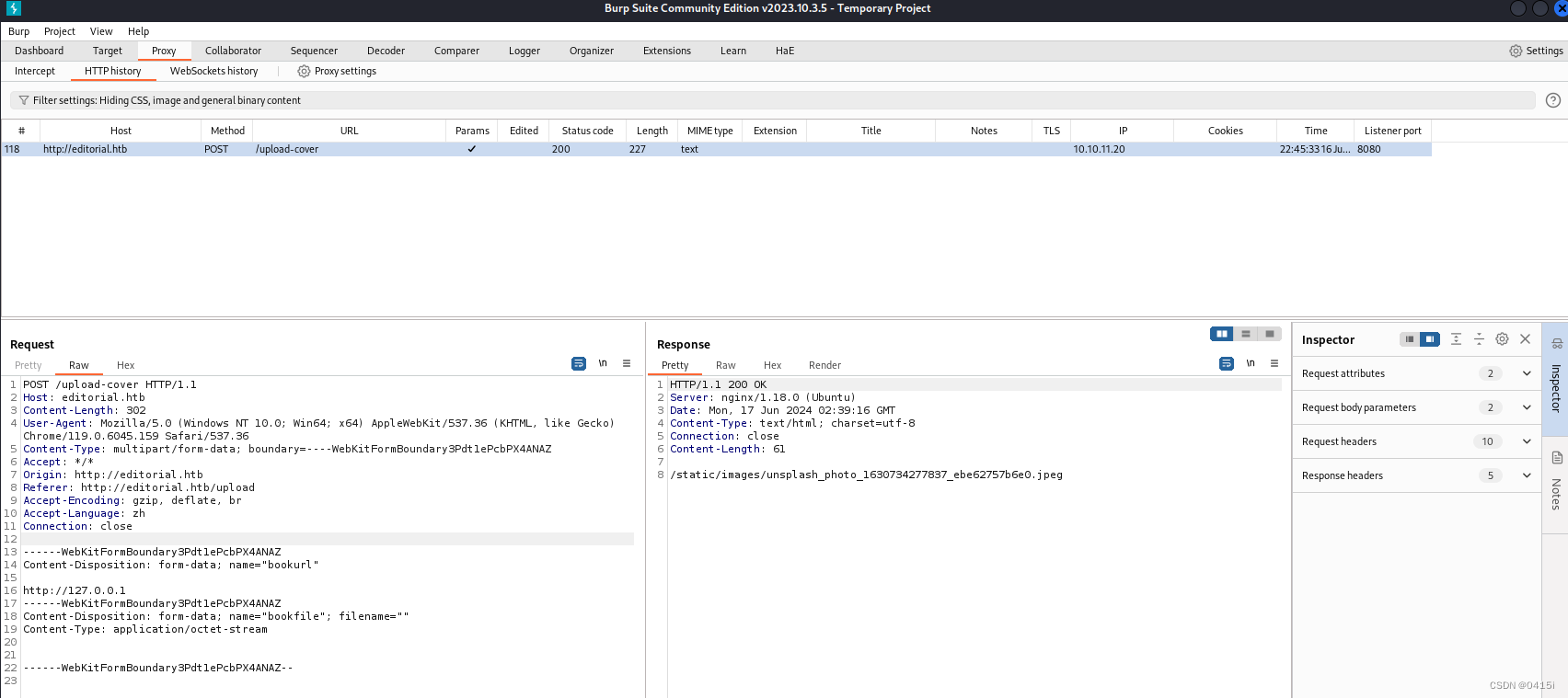Collapse all Inspector sections icon
This screenshot has height=698, width=1568.
(1479, 339)
